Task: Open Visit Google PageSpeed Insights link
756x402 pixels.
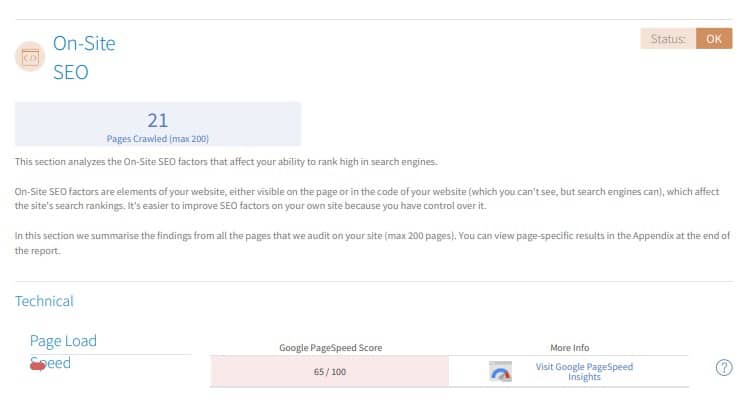Action: coord(584,372)
